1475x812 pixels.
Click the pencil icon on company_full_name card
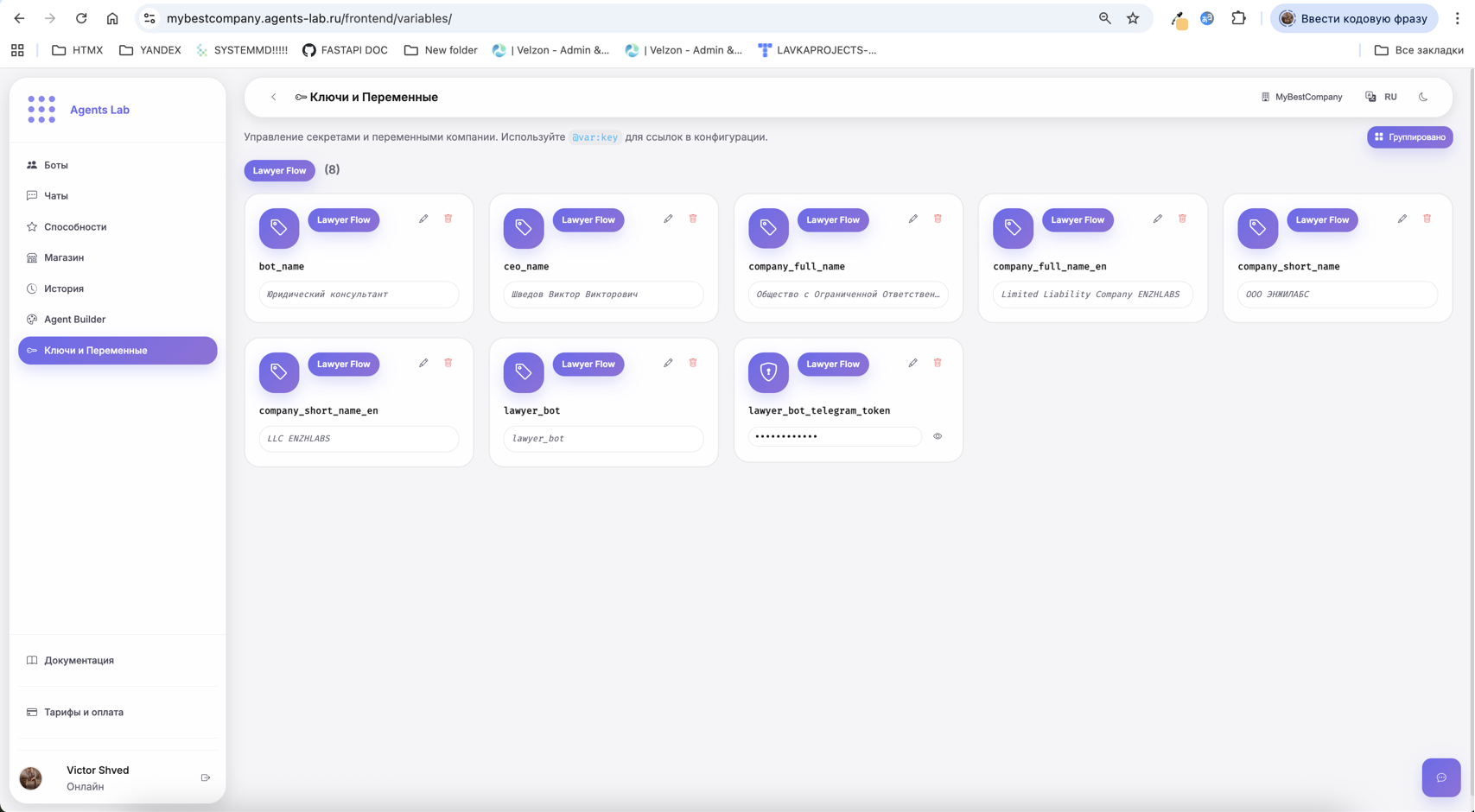click(912, 219)
